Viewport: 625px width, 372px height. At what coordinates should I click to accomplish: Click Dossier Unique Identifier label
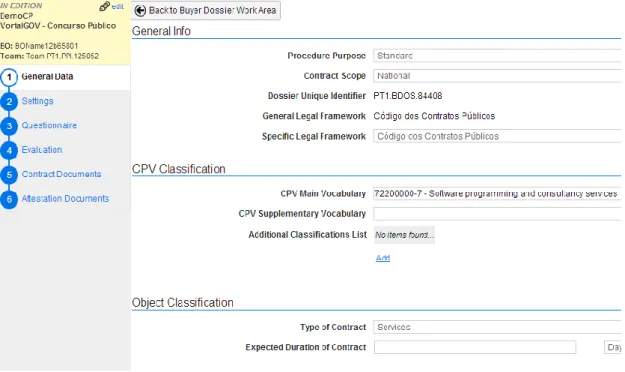coord(316,96)
